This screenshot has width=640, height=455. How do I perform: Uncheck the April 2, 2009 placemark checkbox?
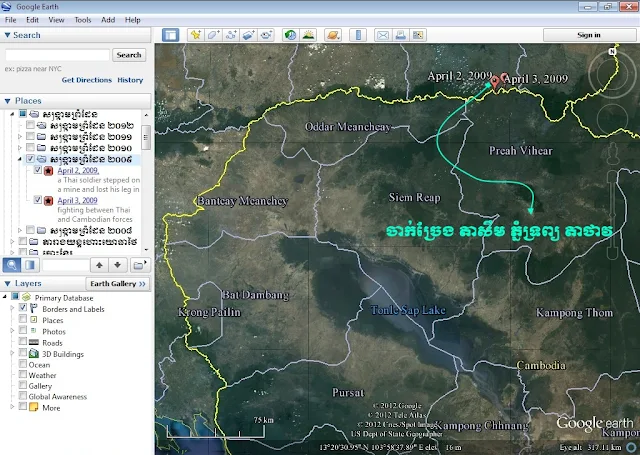click(x=38, y=170)
